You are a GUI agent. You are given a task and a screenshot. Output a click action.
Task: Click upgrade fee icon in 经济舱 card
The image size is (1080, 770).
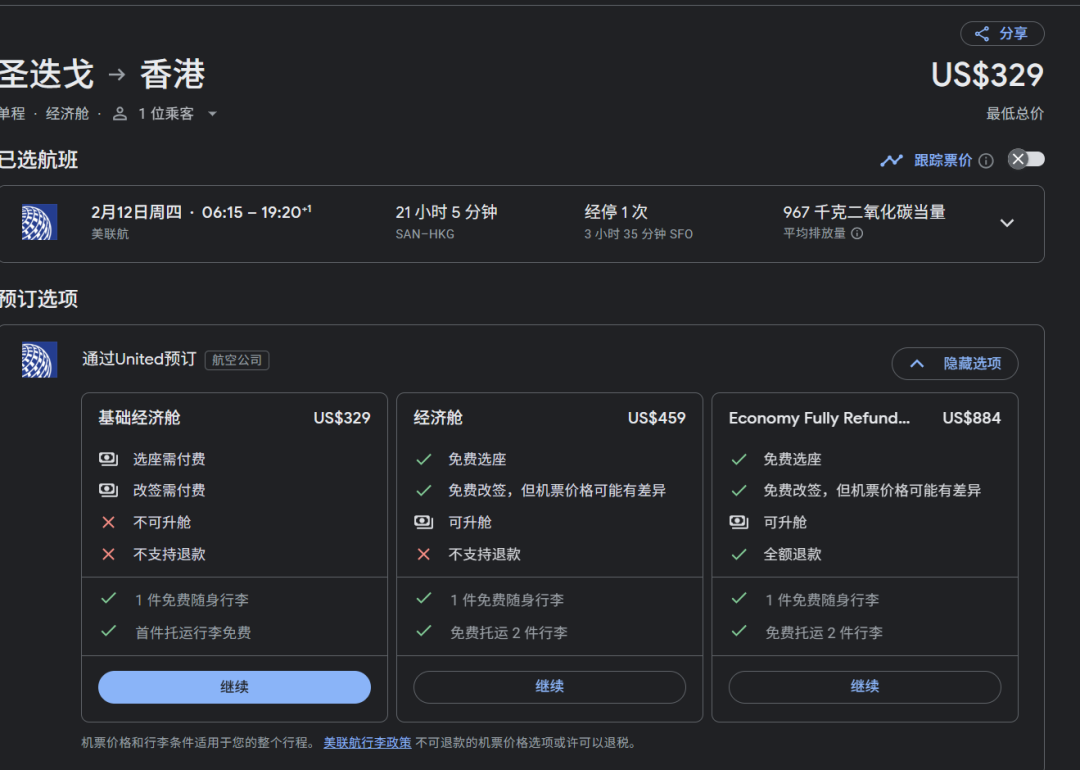[x=424, y=522]
